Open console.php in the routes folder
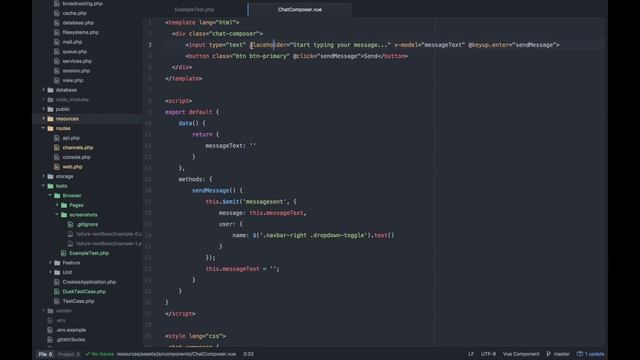 point(77,157)
